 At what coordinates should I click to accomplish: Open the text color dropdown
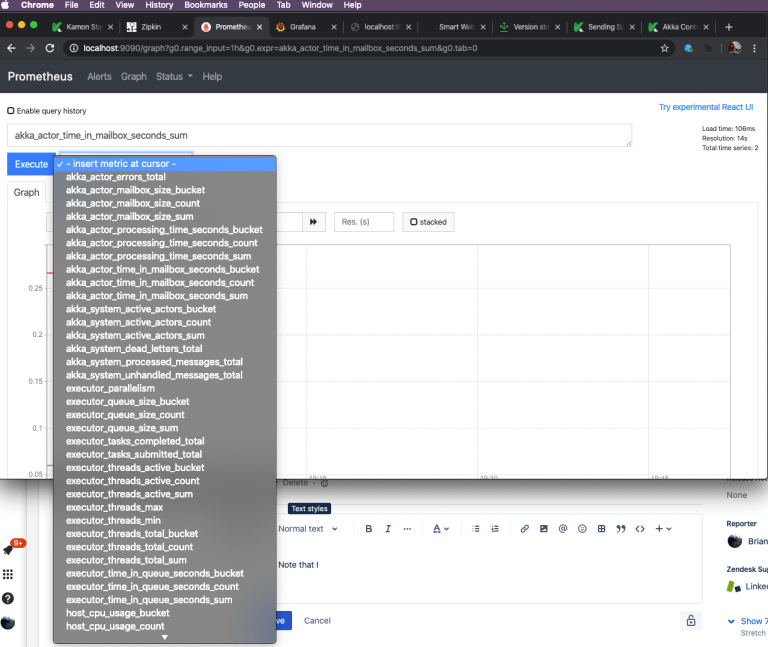(441, 528)
